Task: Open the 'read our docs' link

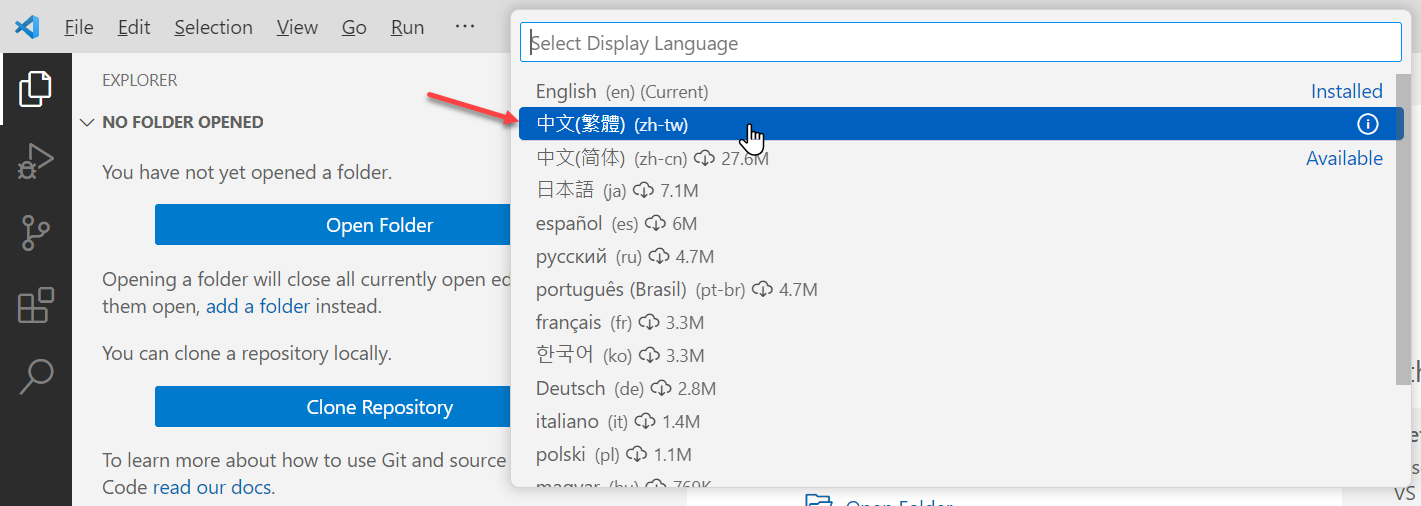Action: tap(212, 488)
